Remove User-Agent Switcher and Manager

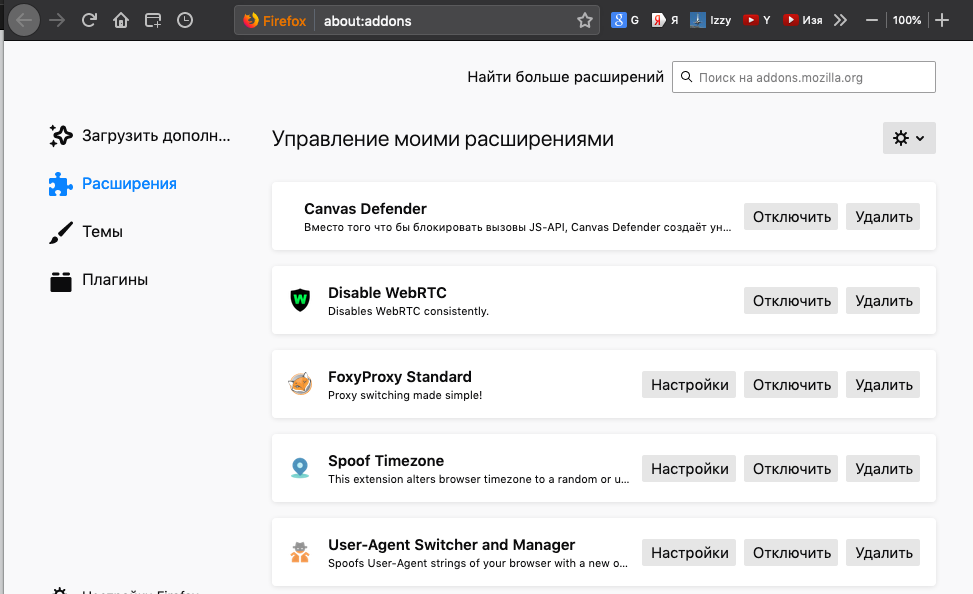883,552
